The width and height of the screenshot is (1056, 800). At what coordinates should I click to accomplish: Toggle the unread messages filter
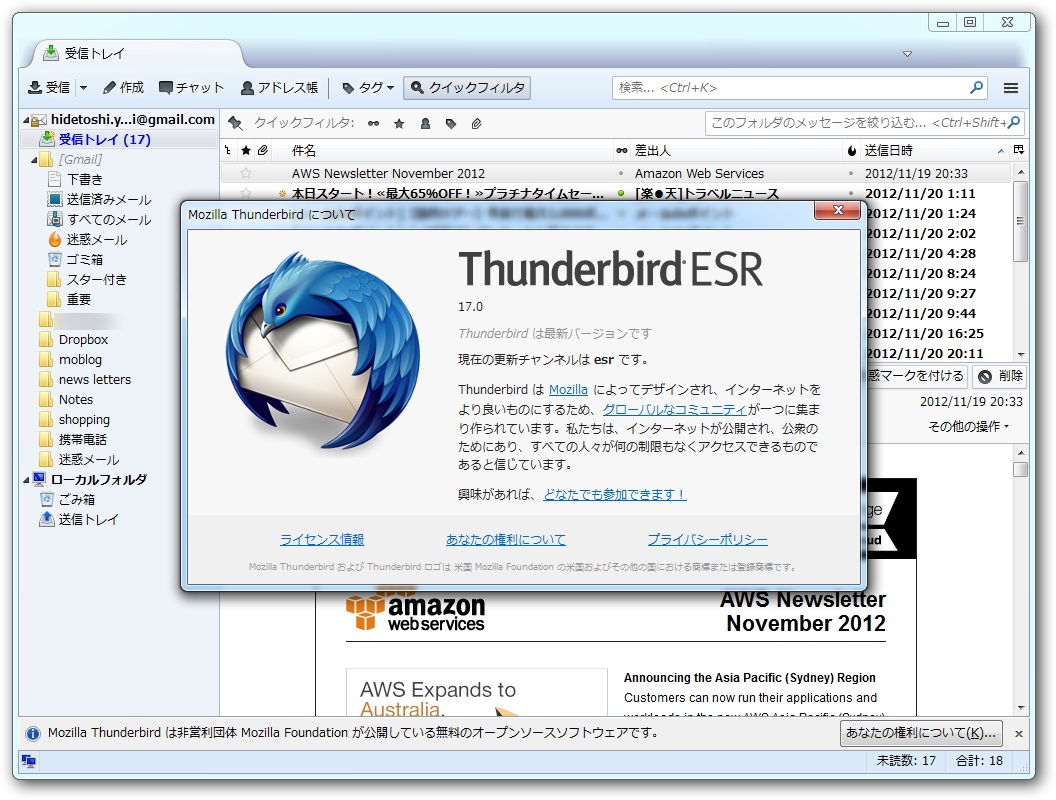pos(373,122)
